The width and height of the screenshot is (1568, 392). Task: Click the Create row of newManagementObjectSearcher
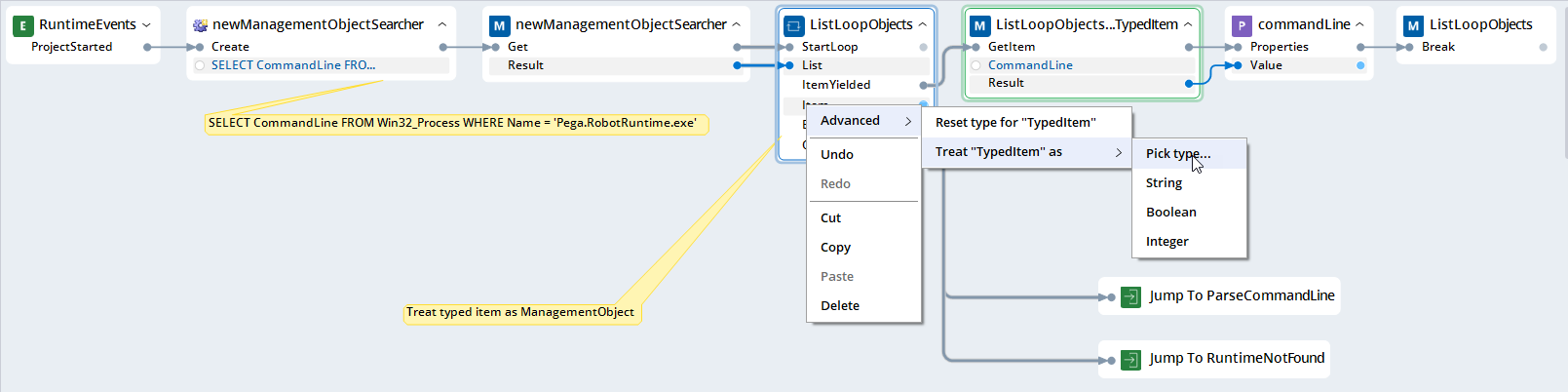click(x=322, y=47)
